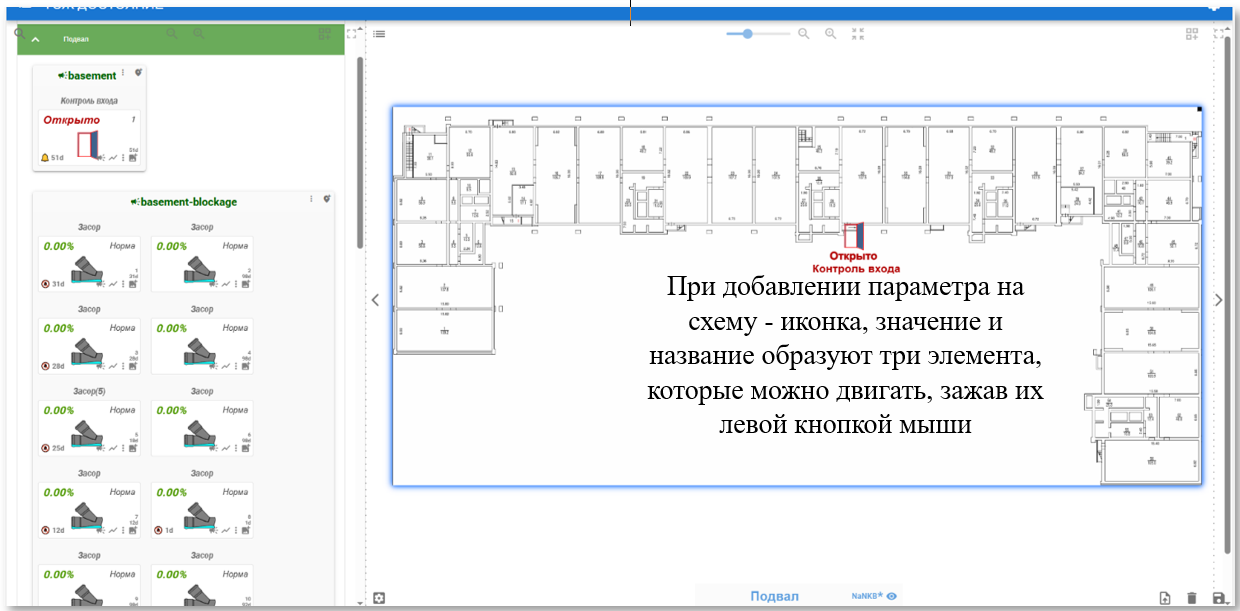This screenshot has width=1240, height=611.
Task: Open three-dot menu of Засор widget 4
Action: click(x=235, y=366)
